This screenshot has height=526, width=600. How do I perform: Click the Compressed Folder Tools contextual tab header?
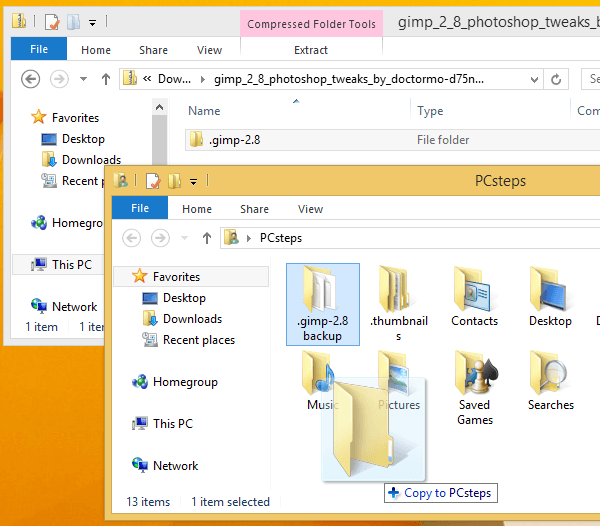point(311,24)
